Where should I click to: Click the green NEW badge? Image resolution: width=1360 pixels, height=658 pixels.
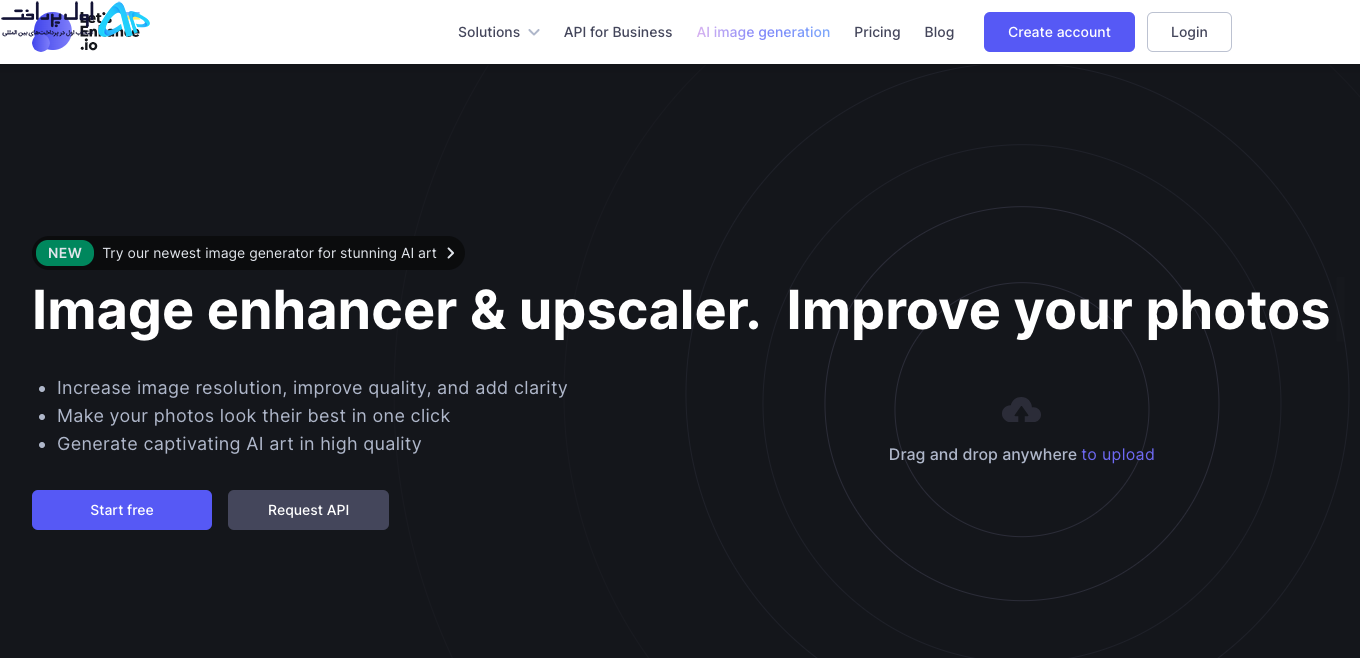click(65, 253)
